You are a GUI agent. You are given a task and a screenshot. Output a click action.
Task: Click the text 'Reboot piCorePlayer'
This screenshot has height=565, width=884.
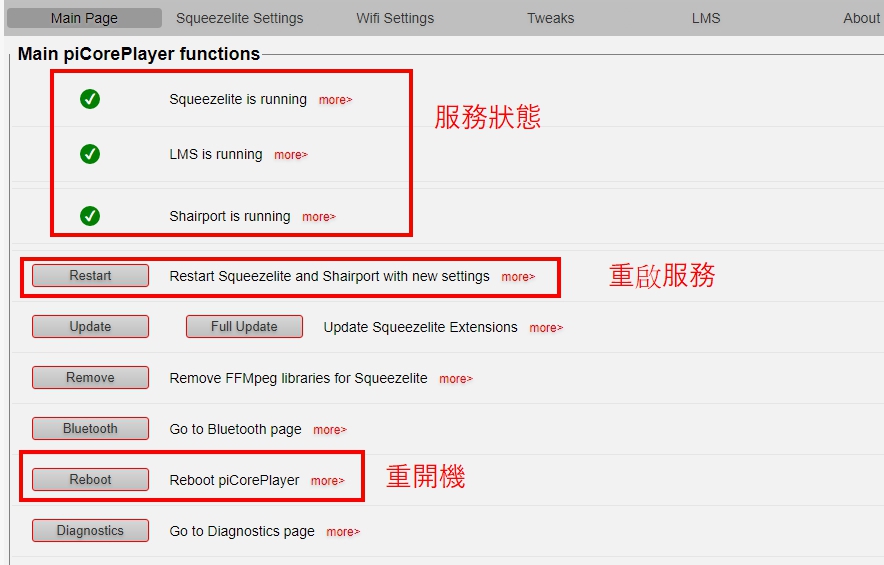tap(235, 480)
